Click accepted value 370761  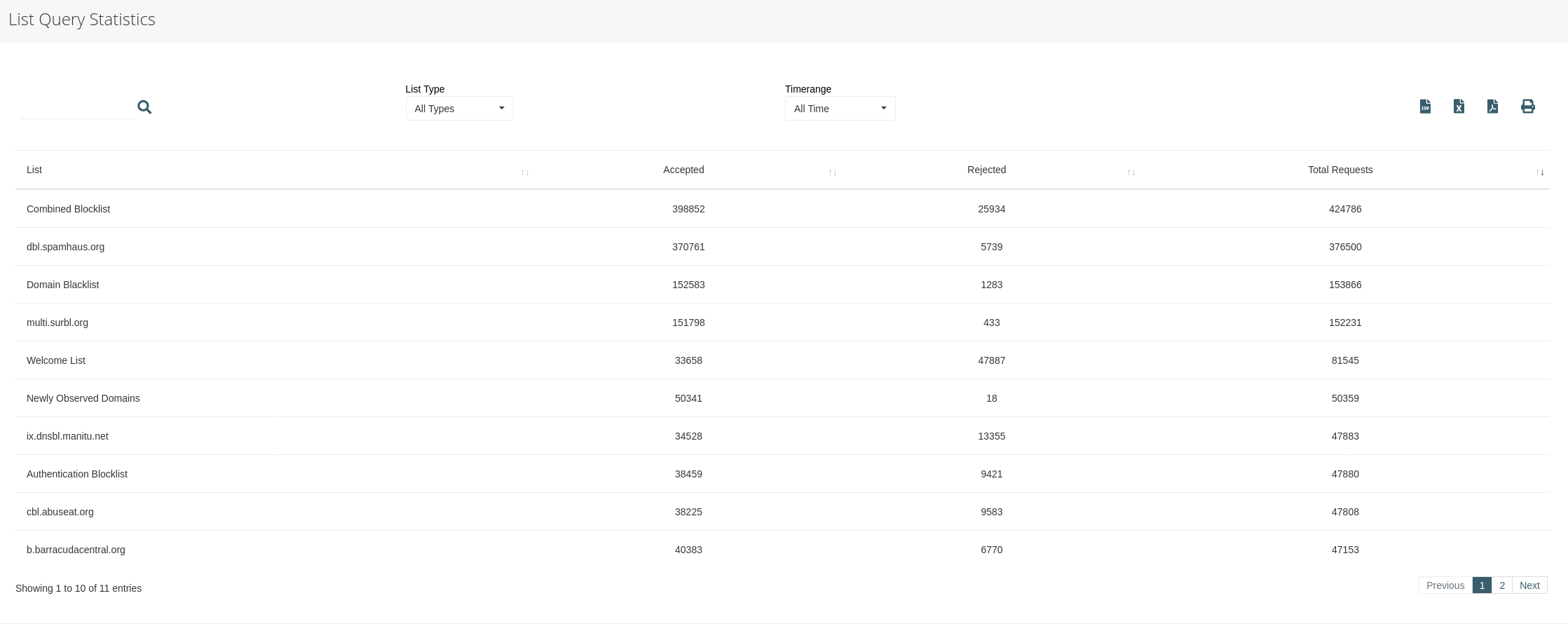pos(688,247)
